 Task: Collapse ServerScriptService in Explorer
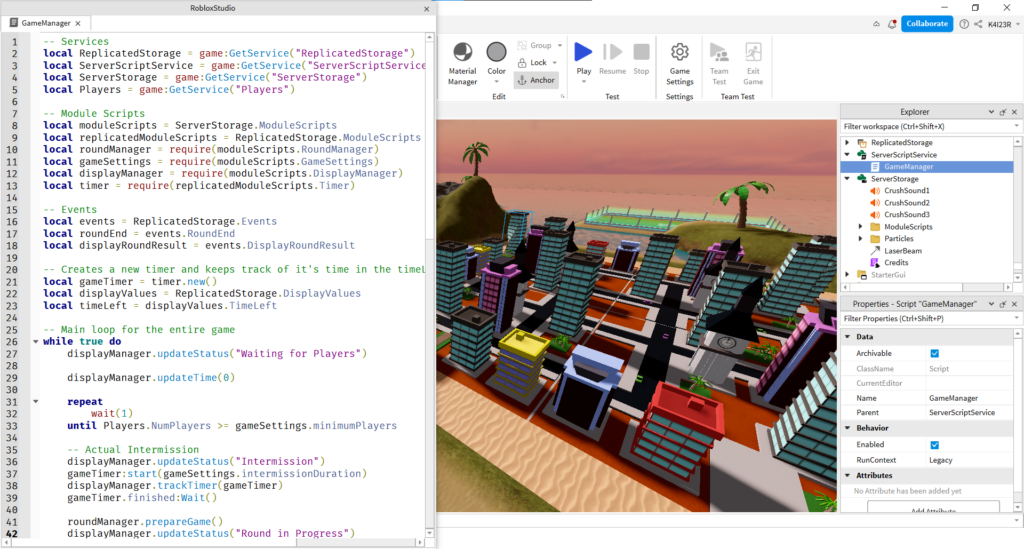(x=847, y=155)
